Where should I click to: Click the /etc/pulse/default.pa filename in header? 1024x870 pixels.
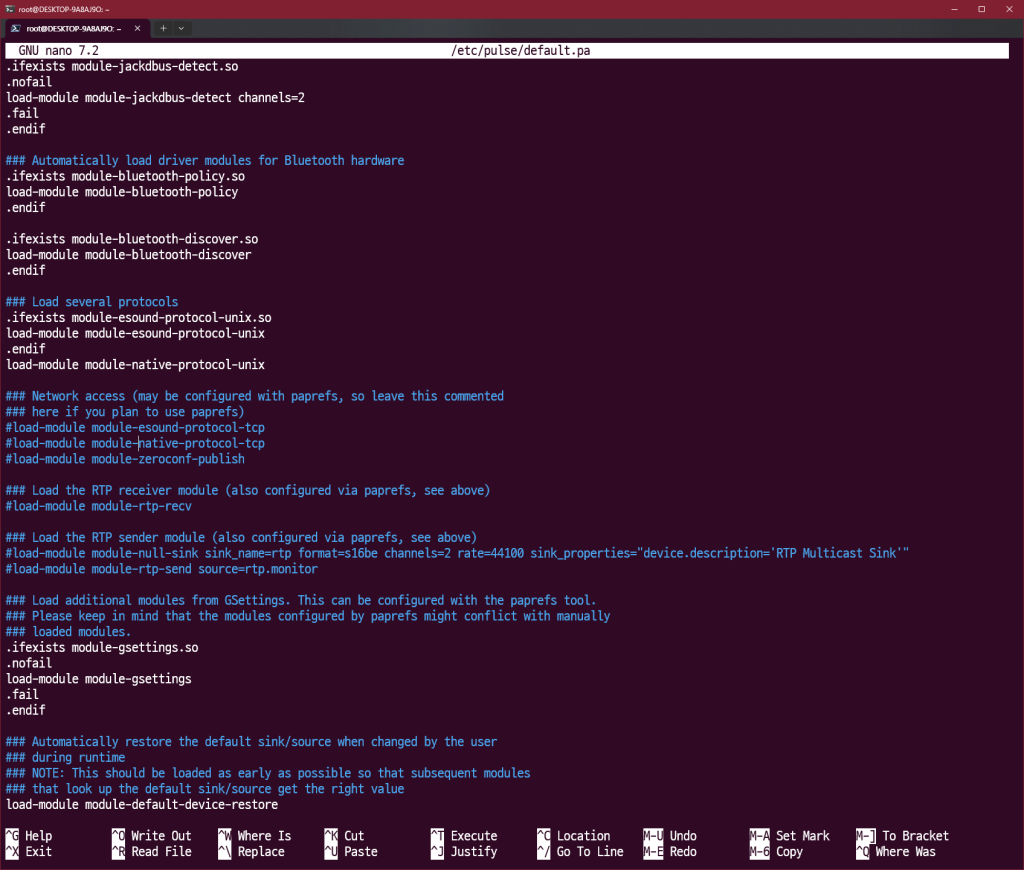527,50
